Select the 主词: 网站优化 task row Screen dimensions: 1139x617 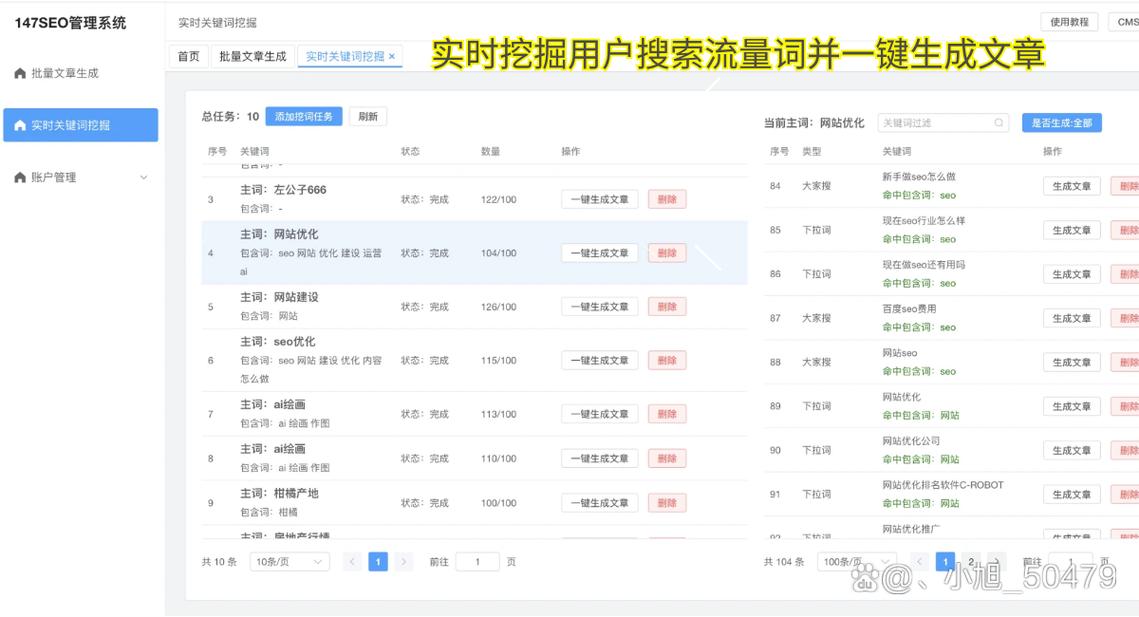coord(474,252)
